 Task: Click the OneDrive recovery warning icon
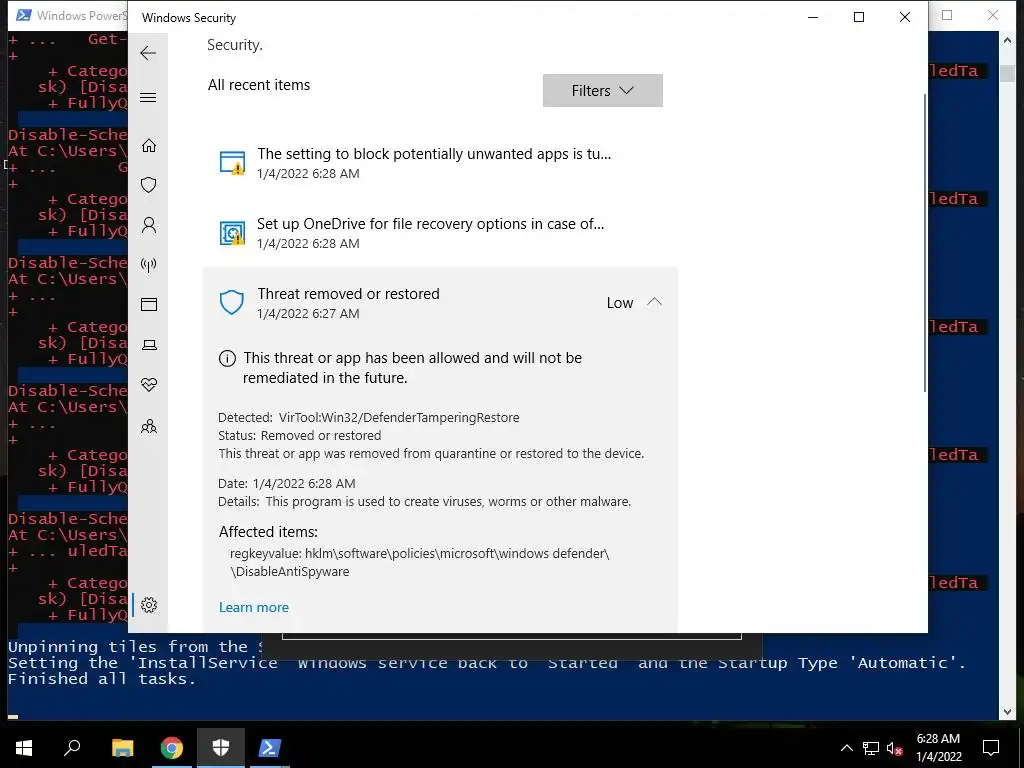232,232
